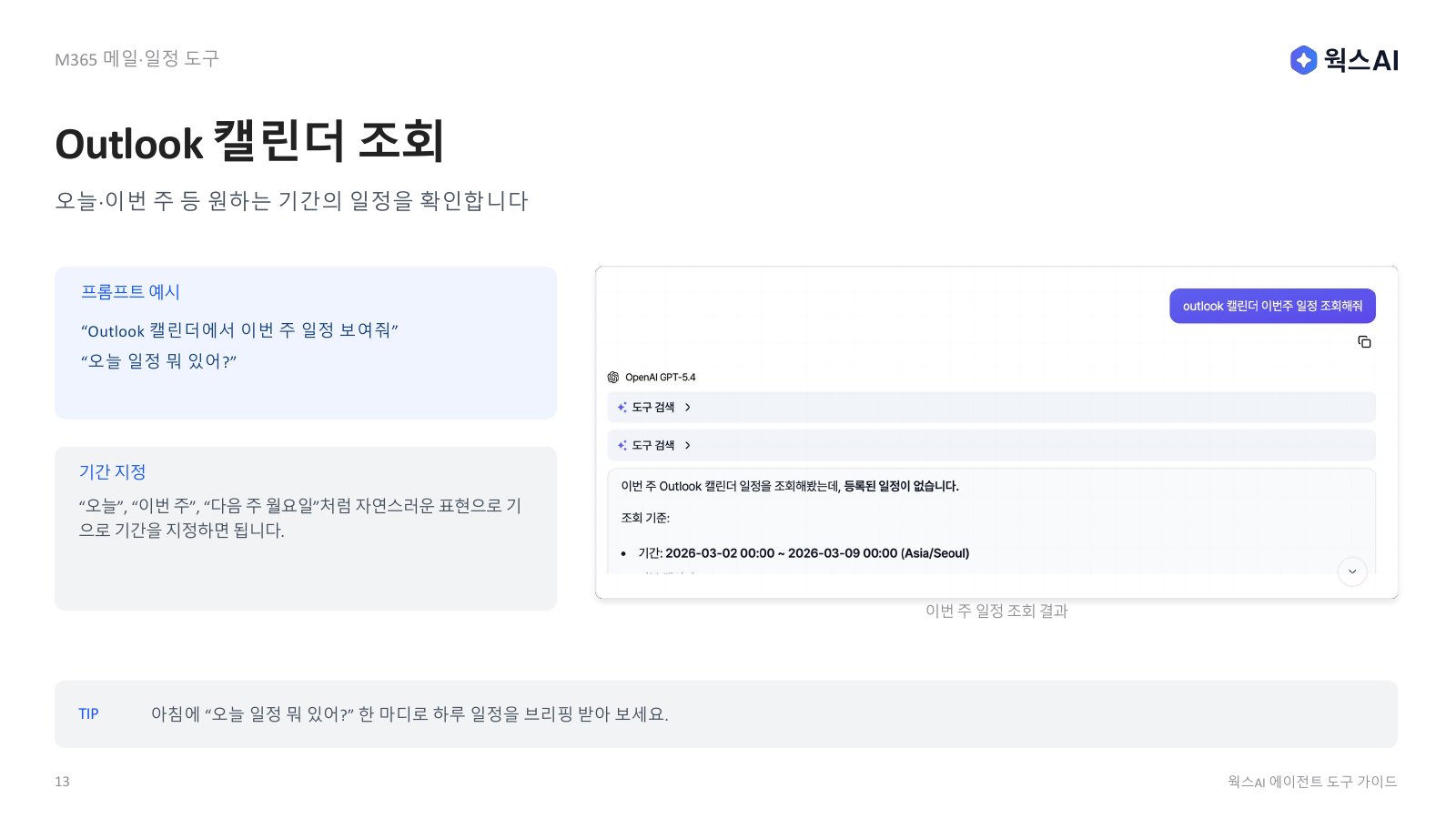Image resolution: width=1456 pixels, height=819 pixels.
Task: Click the chat screenshot thumbnail
Action: [996, 432]
